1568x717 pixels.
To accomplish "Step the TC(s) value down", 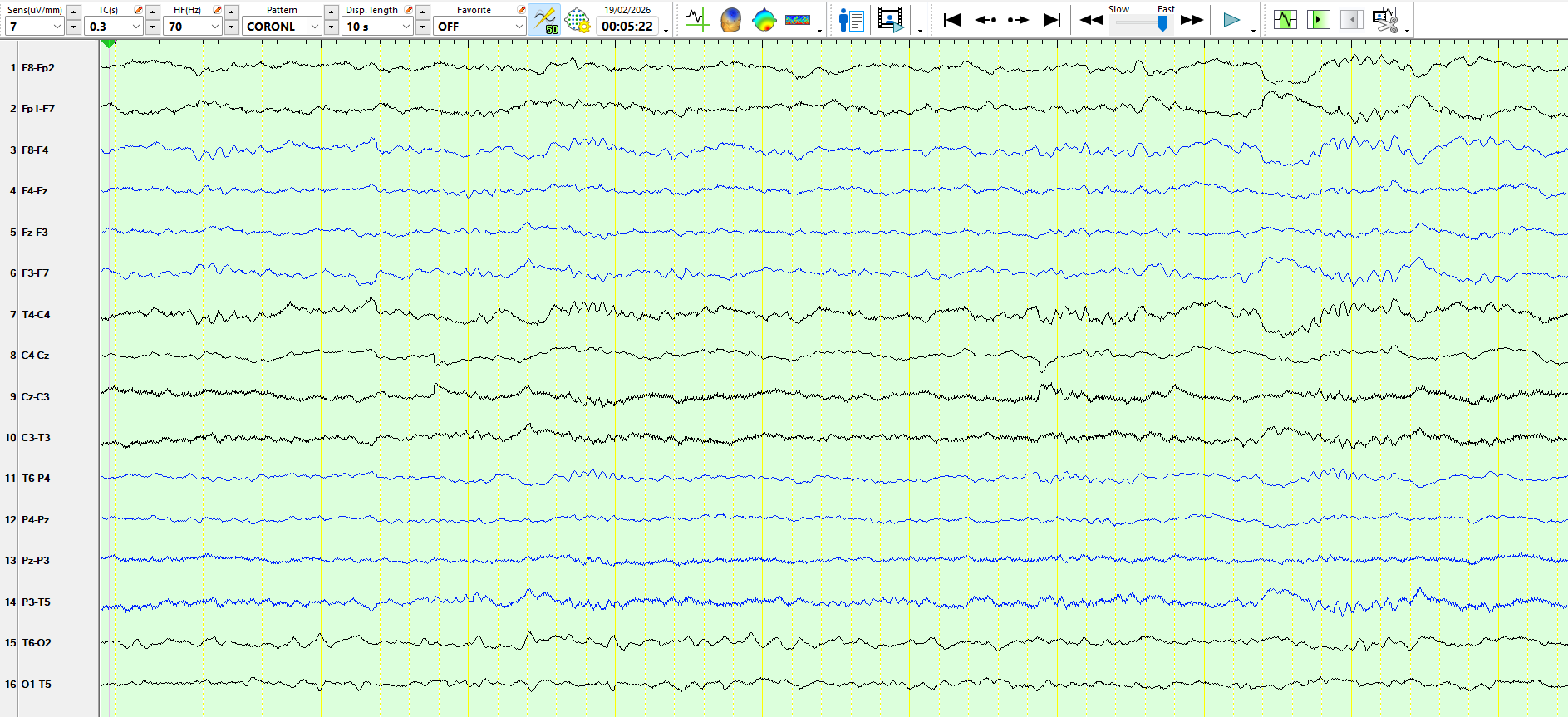I will pyautogui.click(x=153, y=27).
